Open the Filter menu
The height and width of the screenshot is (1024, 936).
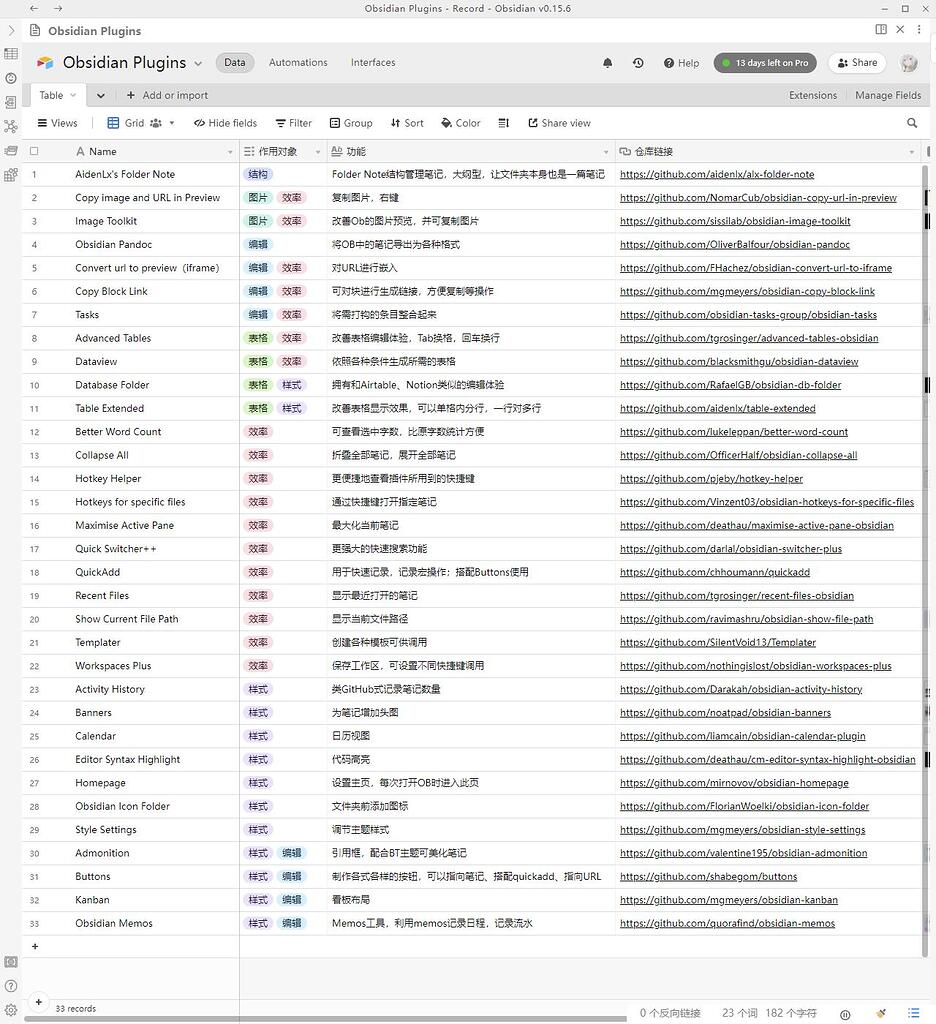tap(293, 123)
